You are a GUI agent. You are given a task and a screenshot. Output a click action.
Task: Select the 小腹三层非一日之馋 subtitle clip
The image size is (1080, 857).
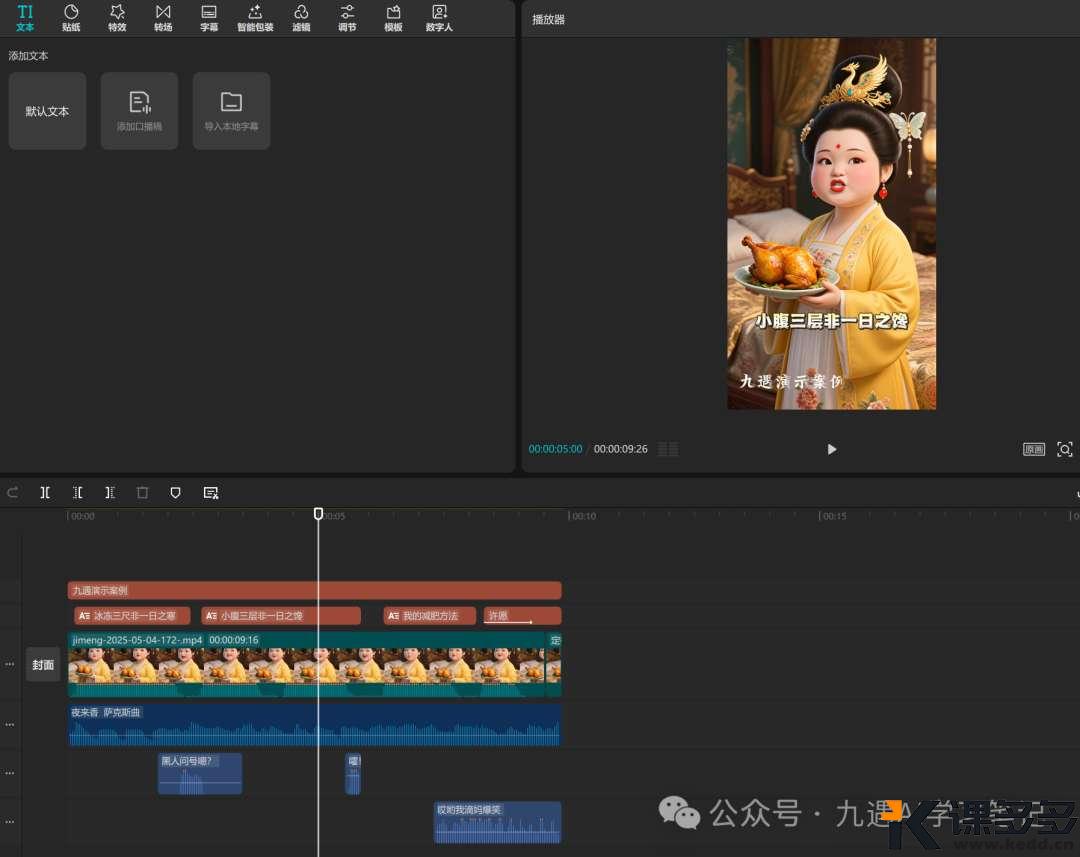(x=283, y=615)
